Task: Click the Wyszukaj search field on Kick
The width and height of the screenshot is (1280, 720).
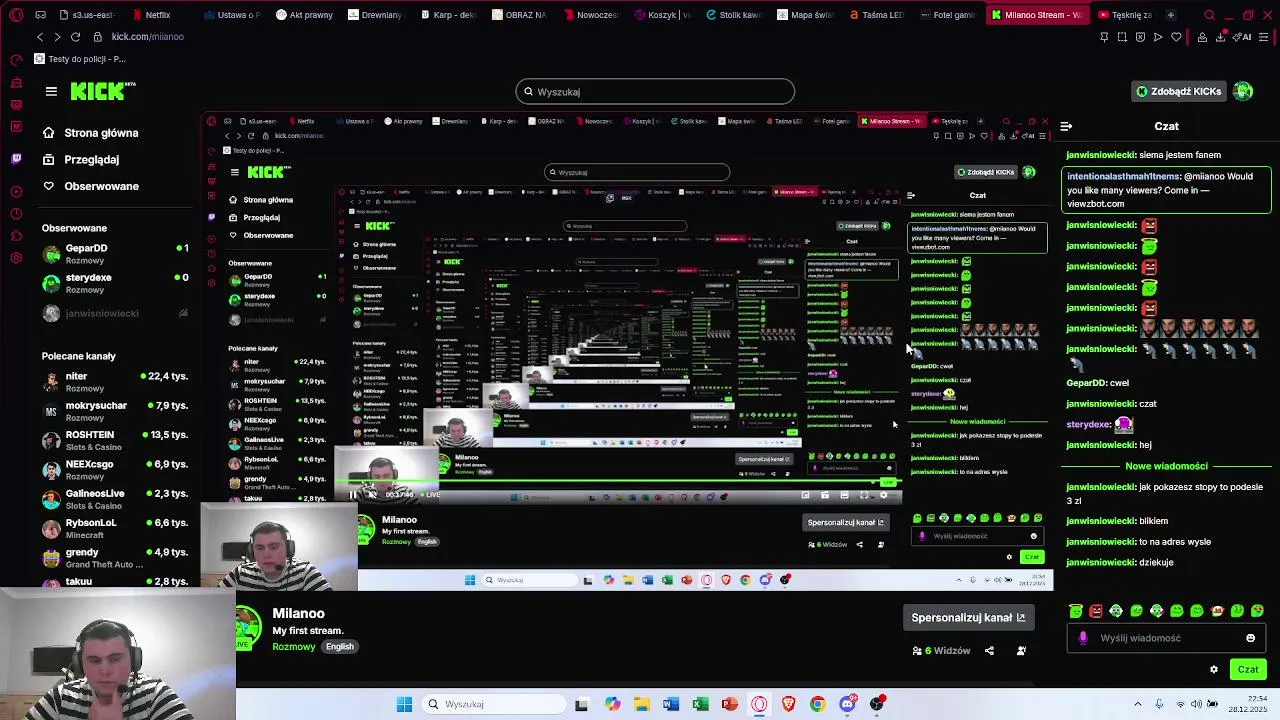Action: (x=655, y=92)
